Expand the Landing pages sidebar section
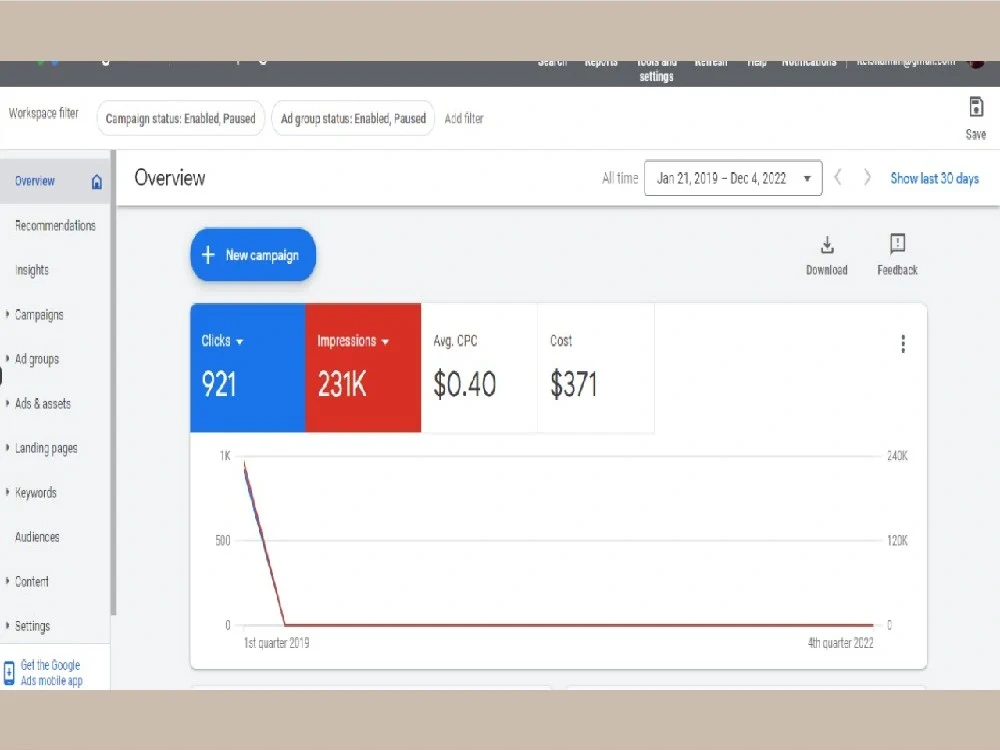The height and width of the screenshot is (750, 1000). coord(7,448)
